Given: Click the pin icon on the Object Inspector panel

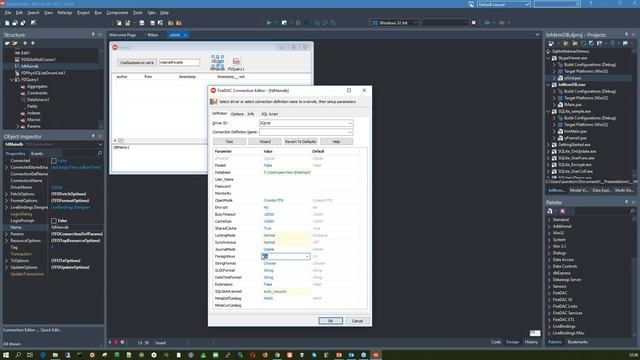Looking at the screenshot, I should 93,136.
